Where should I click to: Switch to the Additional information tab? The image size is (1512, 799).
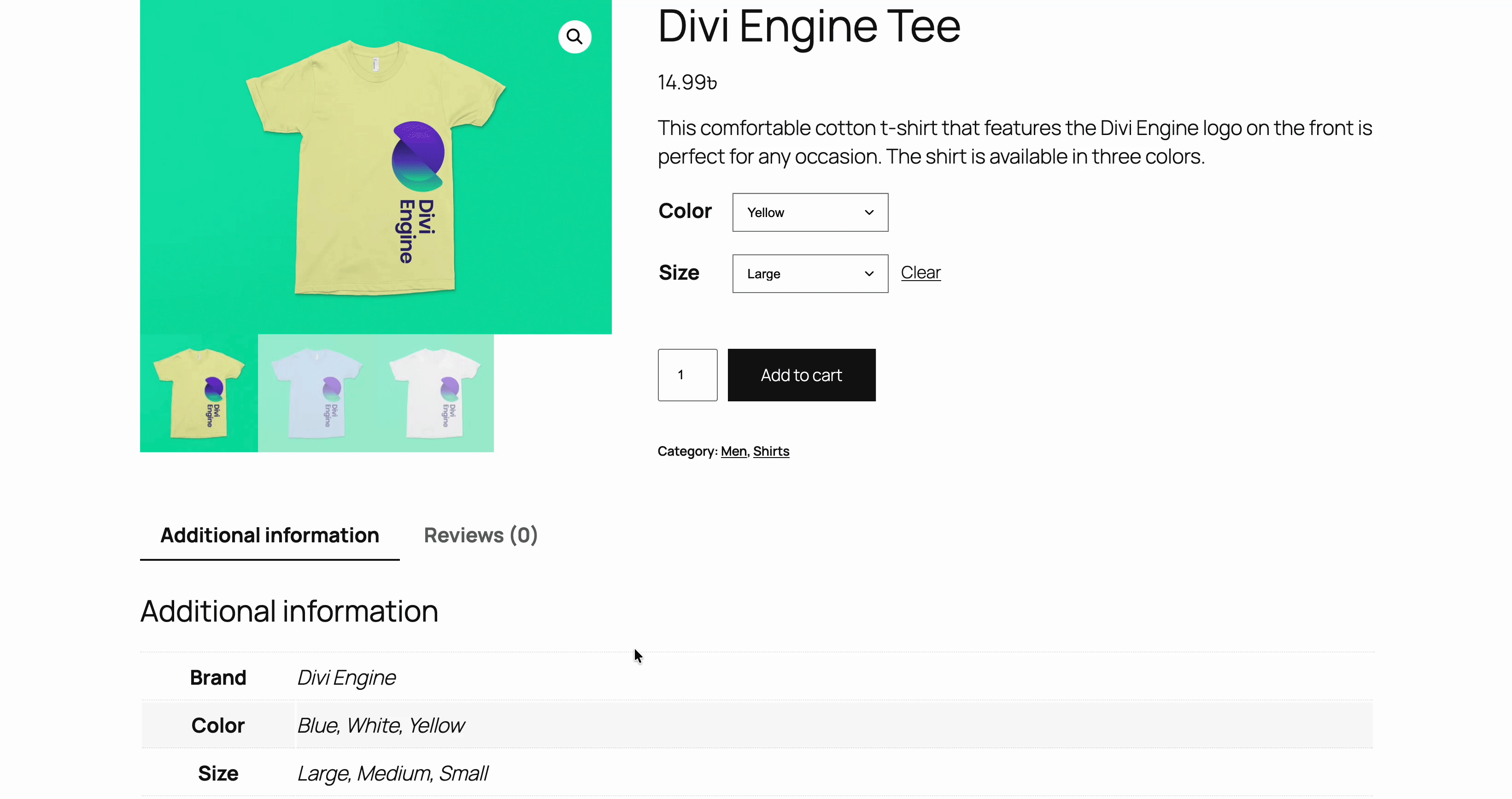270,535
